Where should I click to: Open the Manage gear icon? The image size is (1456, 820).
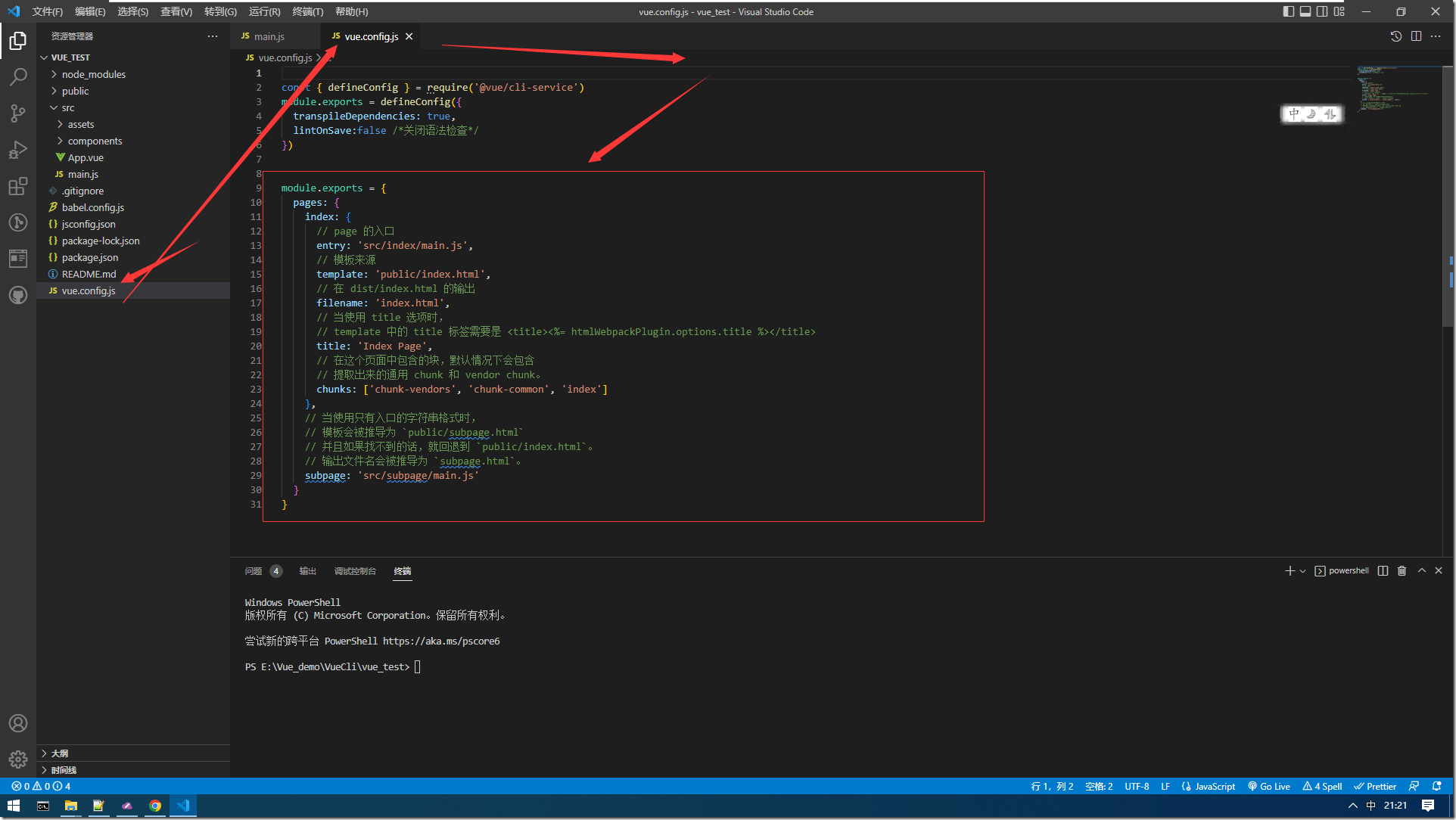point(18,759)
